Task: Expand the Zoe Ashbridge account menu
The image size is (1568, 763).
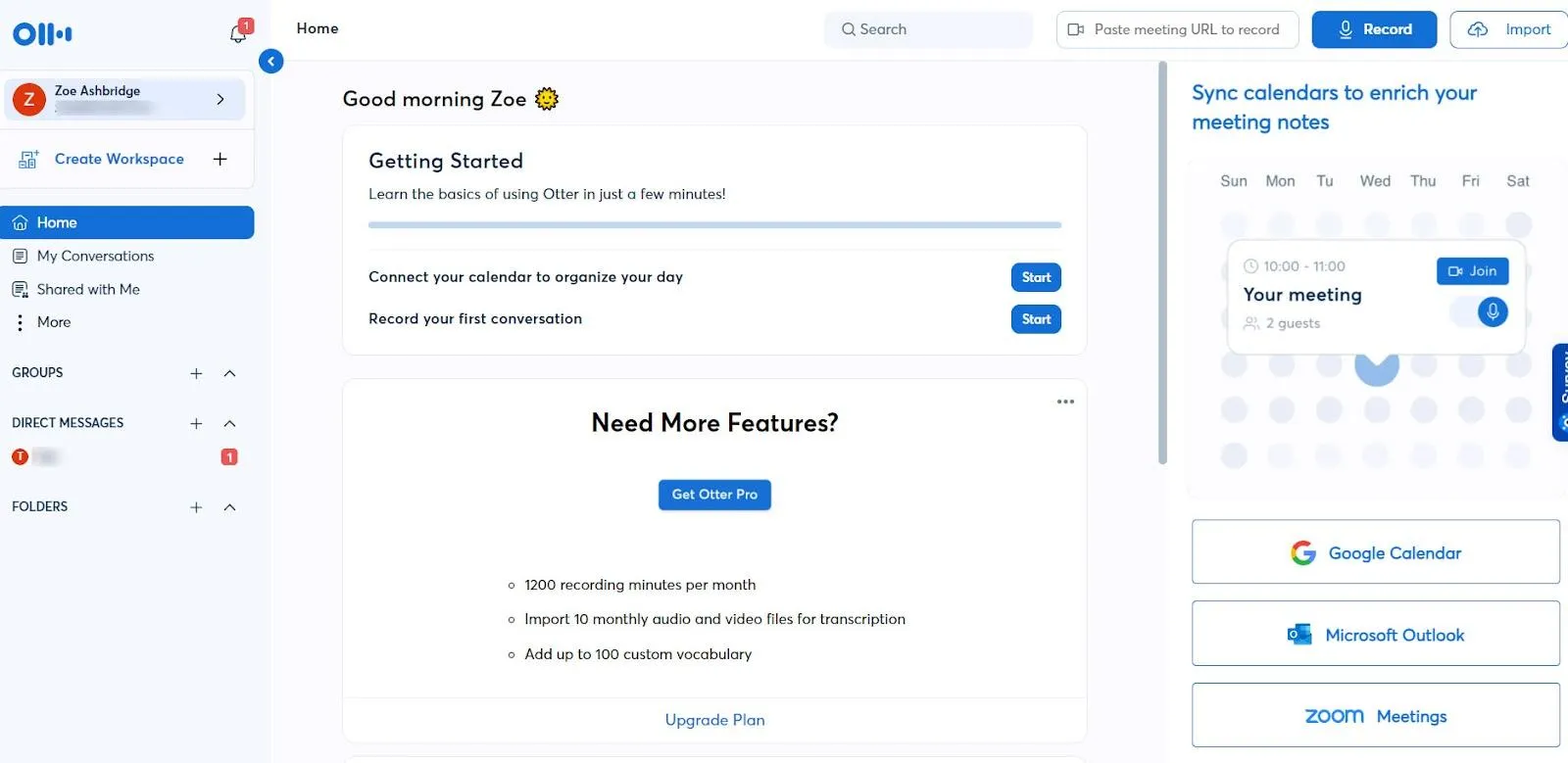Action: [x=220, y=99]
